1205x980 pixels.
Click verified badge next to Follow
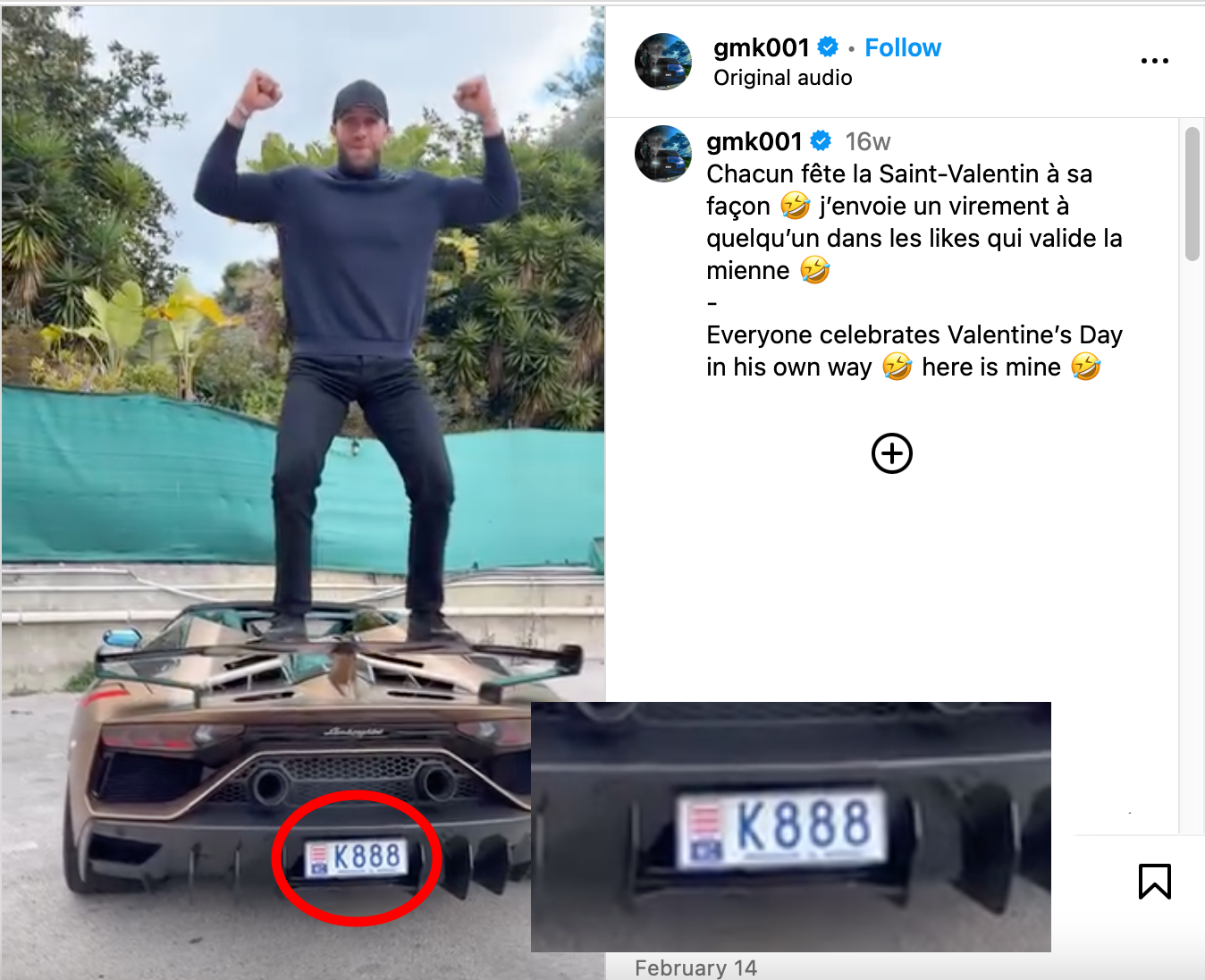click(828, 46)
